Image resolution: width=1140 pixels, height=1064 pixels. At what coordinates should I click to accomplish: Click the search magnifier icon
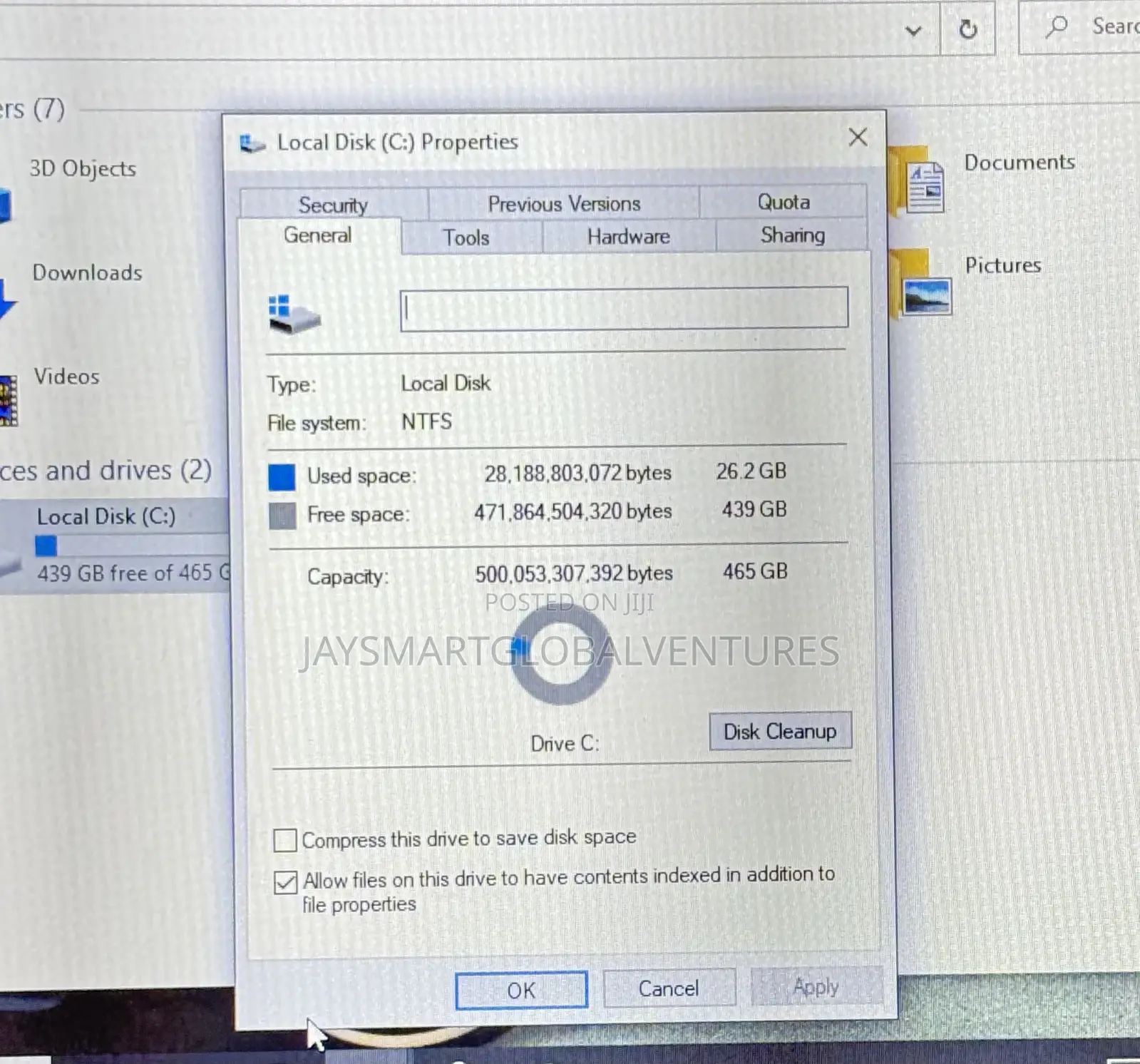click(1056, 27)
